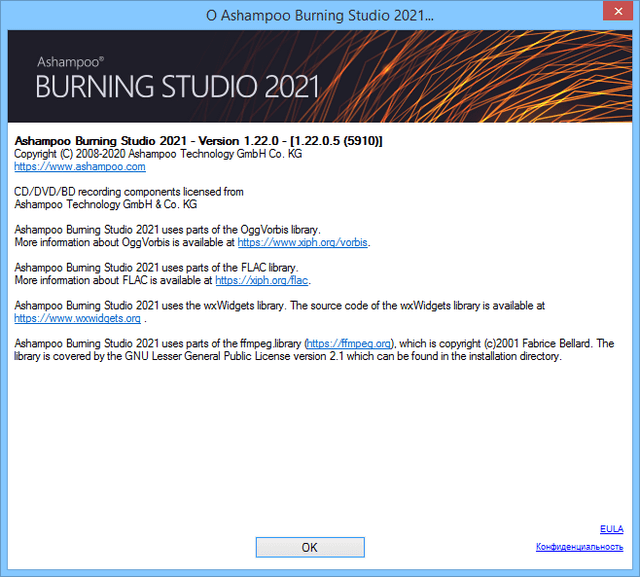
Task: Click the OK button
Action: 310,547
